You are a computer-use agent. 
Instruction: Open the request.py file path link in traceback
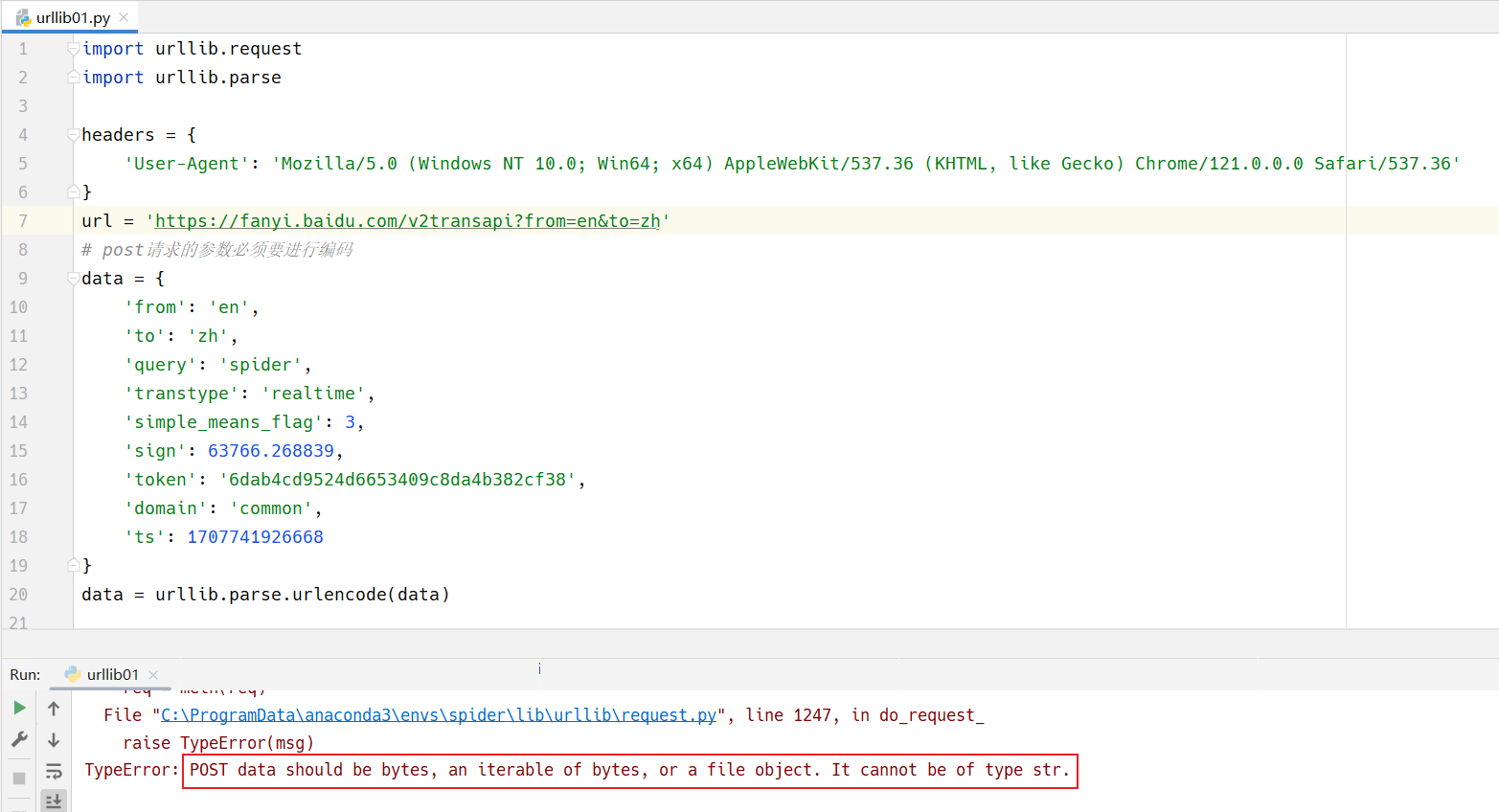tap(439, 715)
